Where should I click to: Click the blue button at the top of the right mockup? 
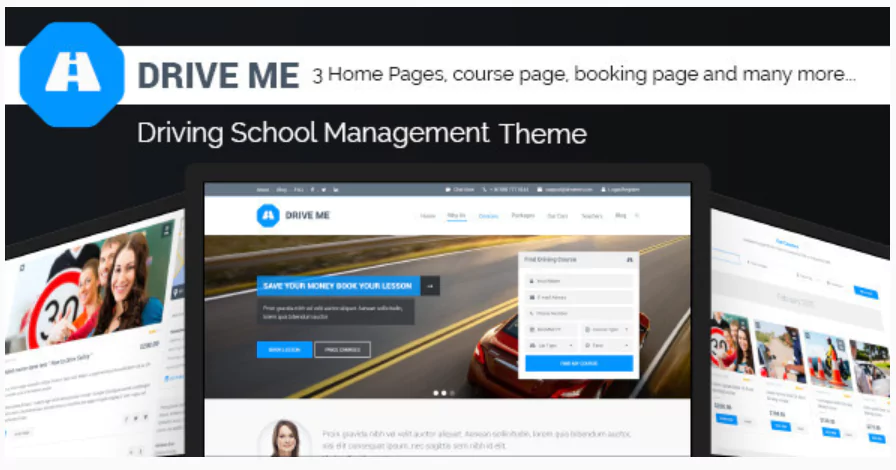pyautogui.click(x=866, y=292)
